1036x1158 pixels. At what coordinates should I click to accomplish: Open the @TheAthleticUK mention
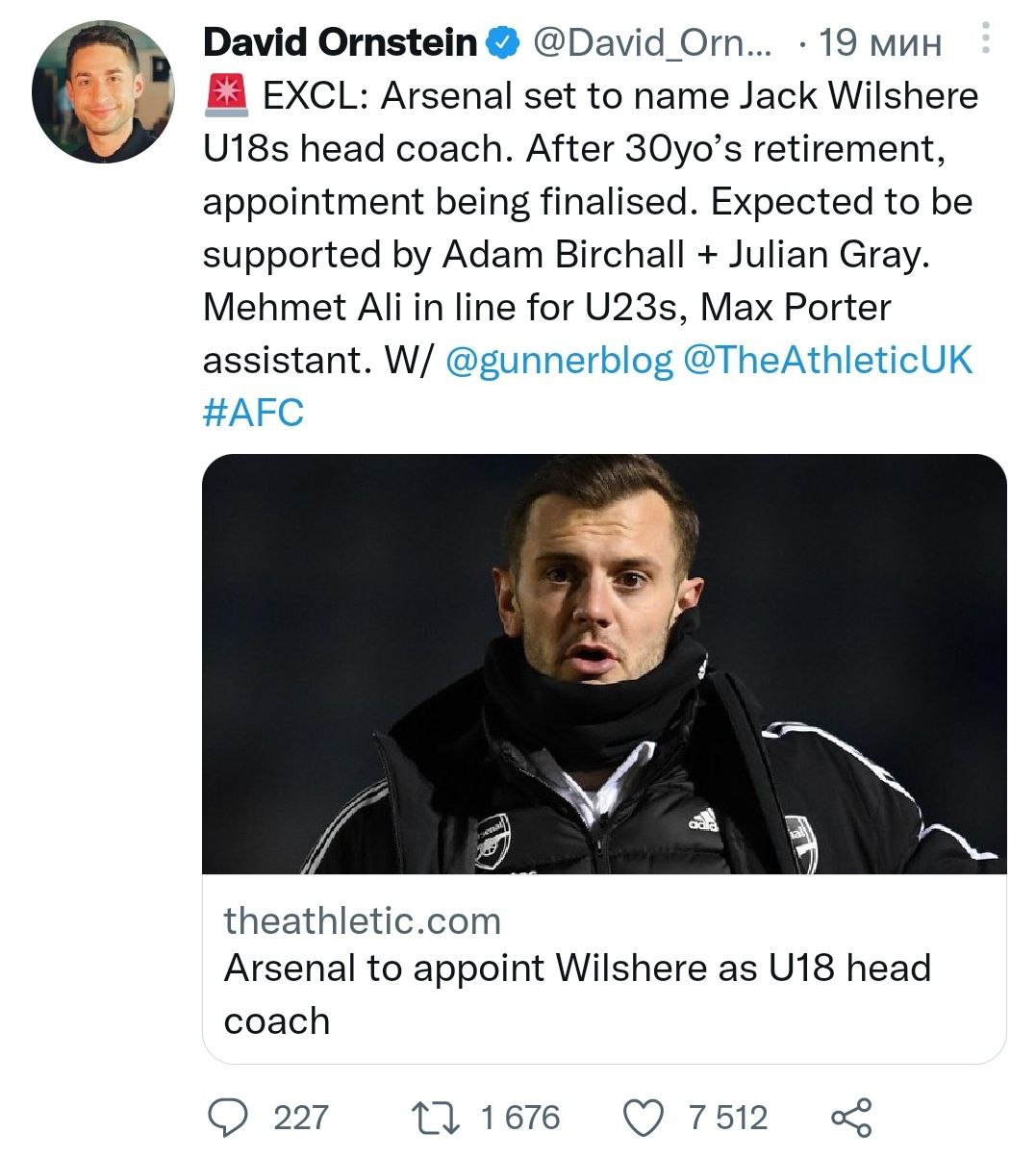click(827, 360)
